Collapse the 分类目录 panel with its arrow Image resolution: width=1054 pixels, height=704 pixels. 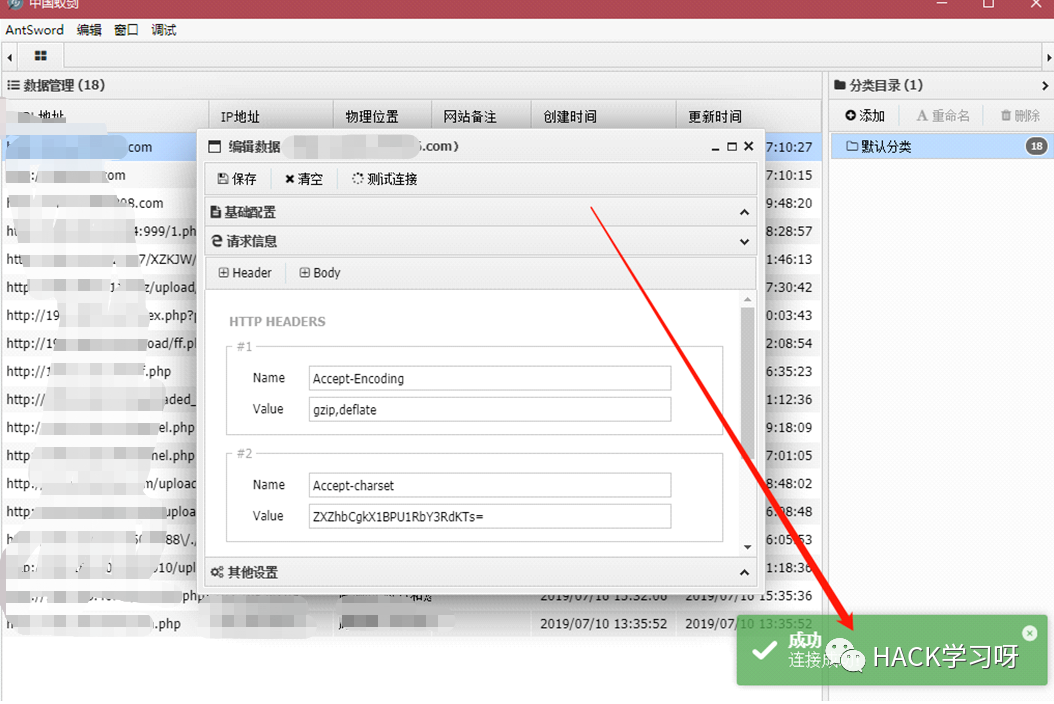point(1045,85)
